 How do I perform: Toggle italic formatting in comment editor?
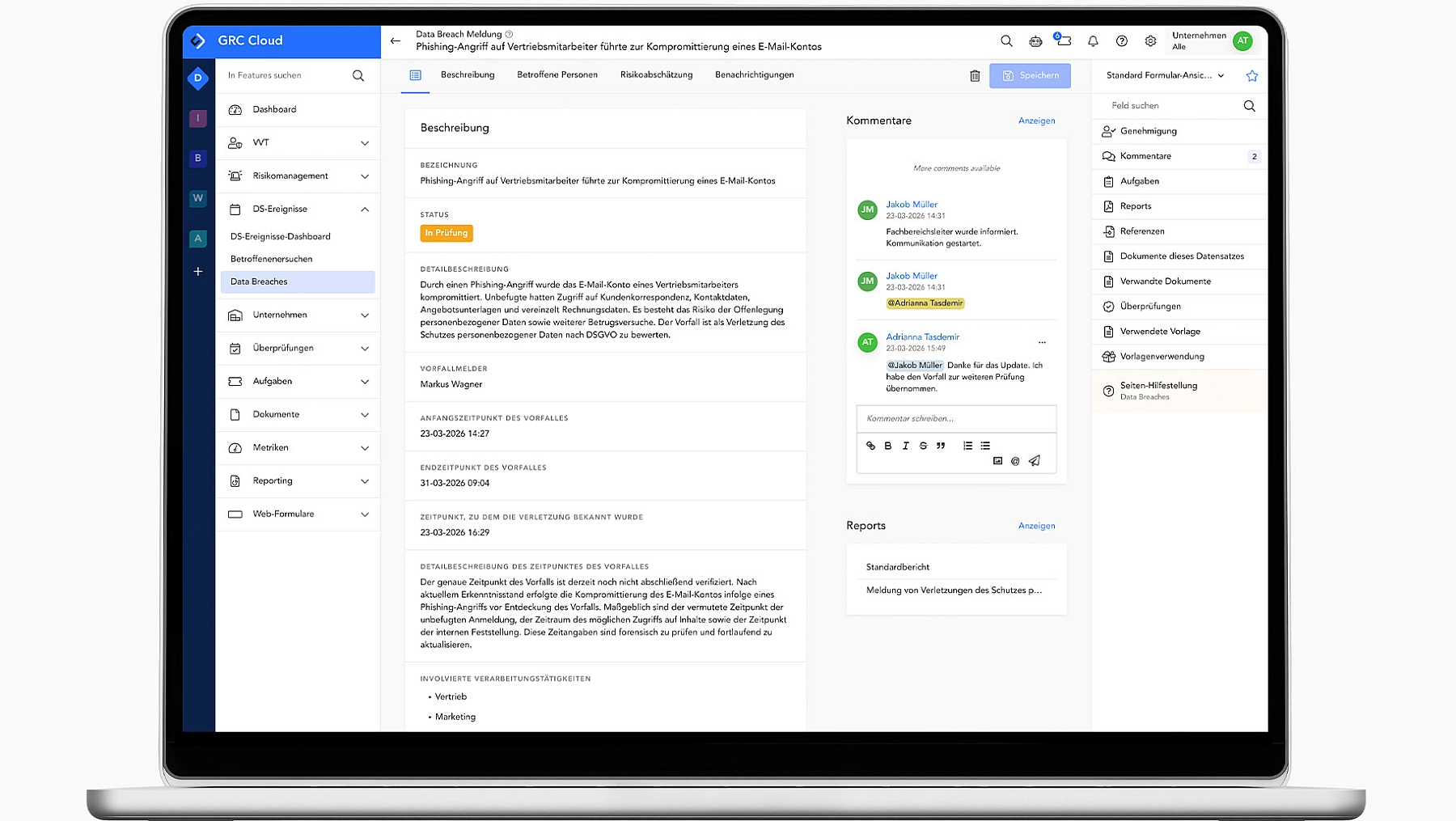click(905, 446)
